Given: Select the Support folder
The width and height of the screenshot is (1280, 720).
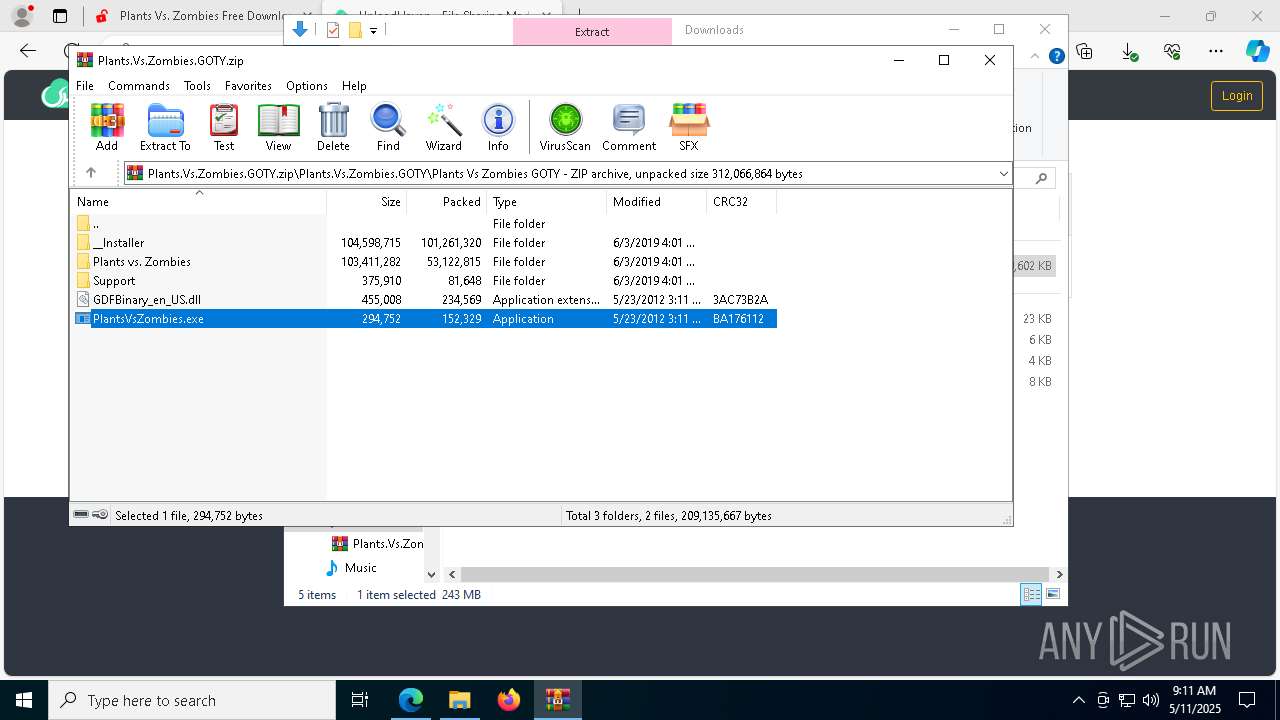Looking at the screenshot, I should tap(425, 281).
